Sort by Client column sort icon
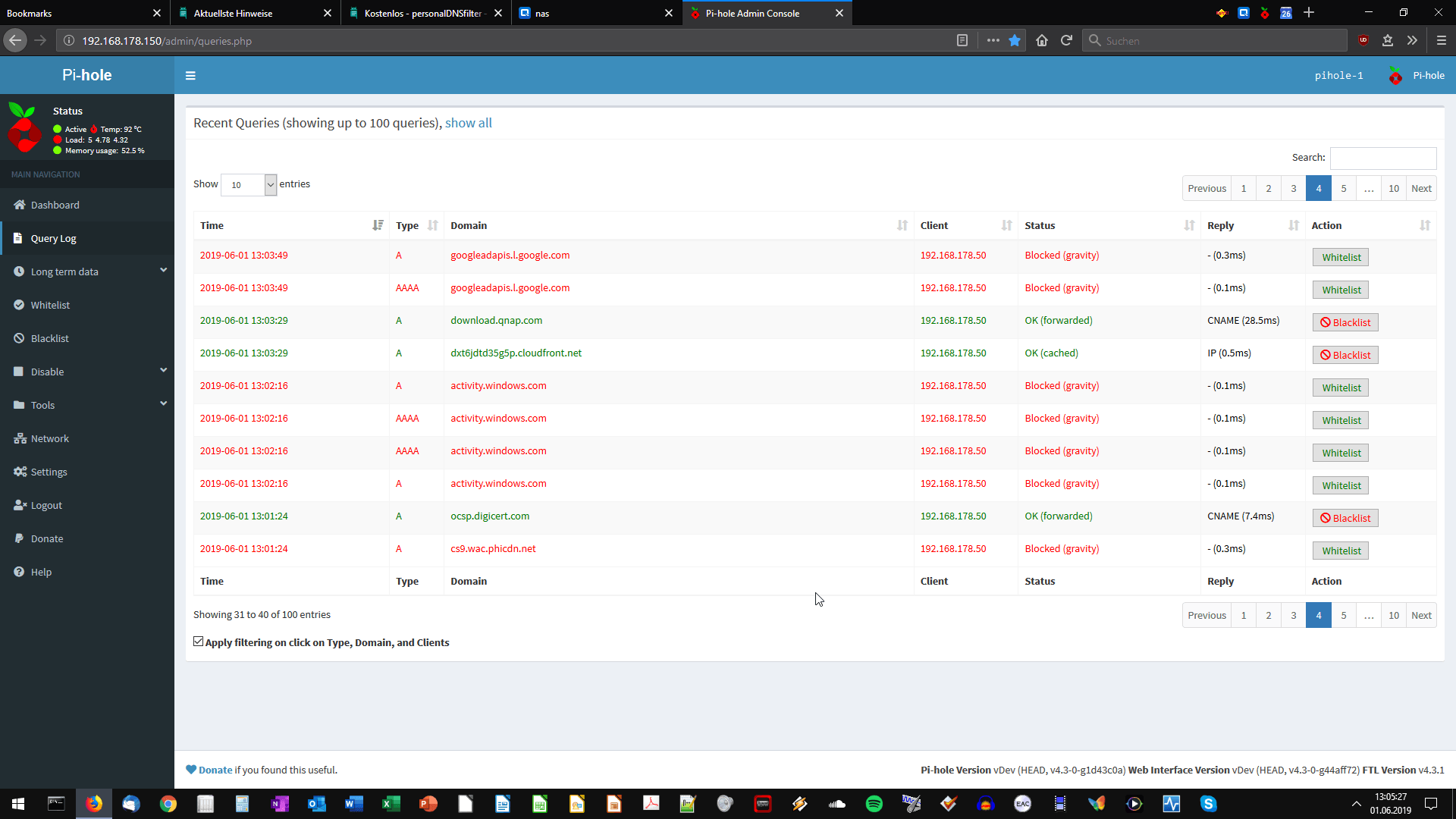This screenshot has height=819, width=1456. [x=1006, y=226]
